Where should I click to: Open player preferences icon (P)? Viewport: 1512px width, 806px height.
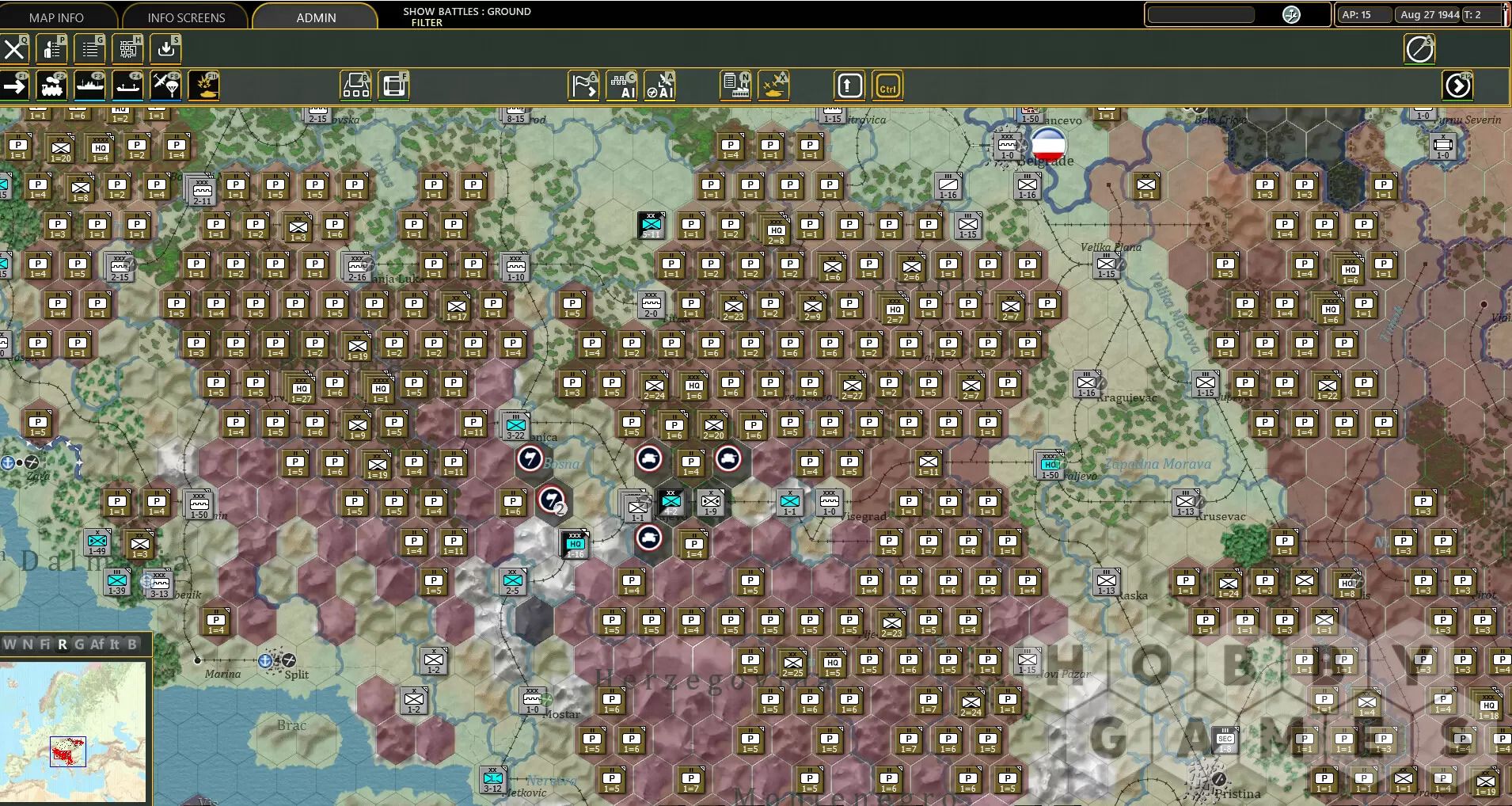coord(52,49)
